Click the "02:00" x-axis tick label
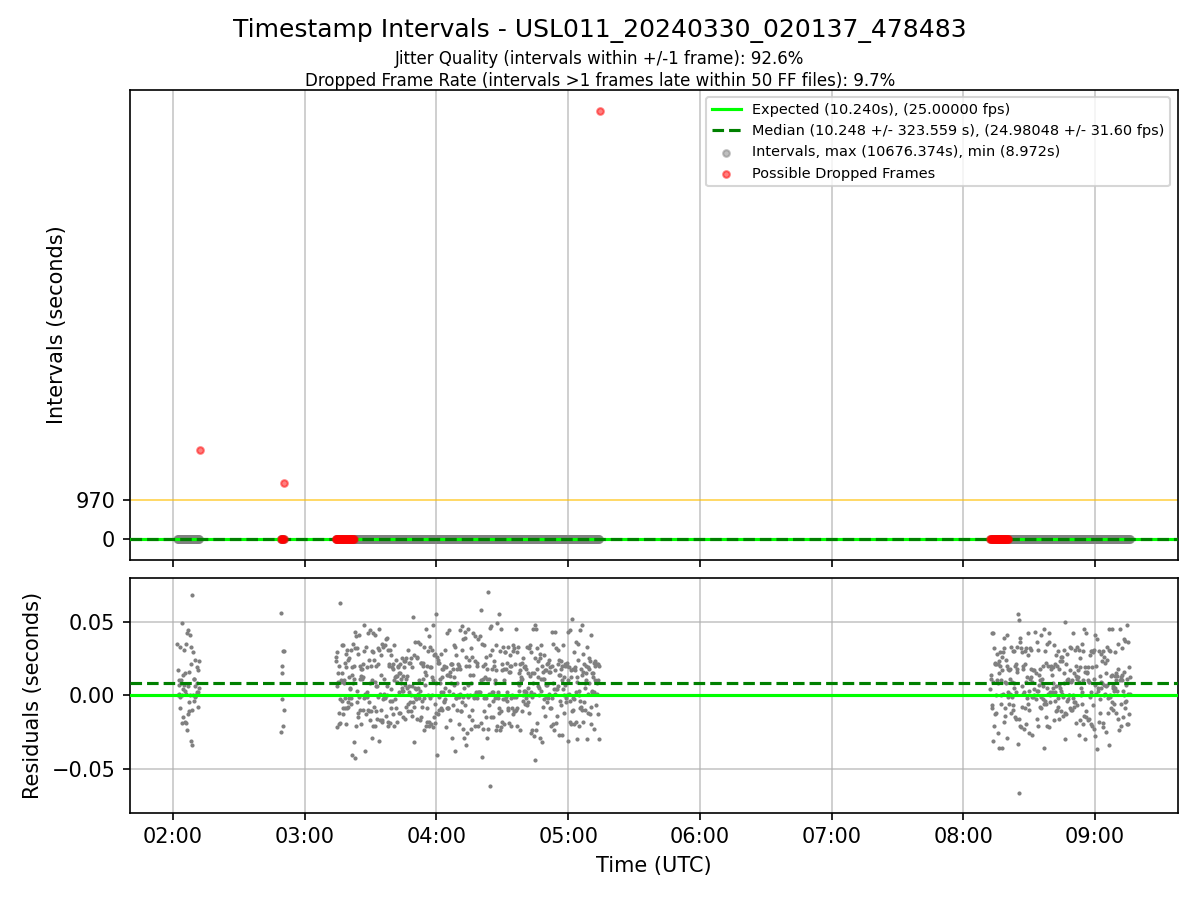The width and height of the screenshot is (1200, 900). tap(173, 836)
